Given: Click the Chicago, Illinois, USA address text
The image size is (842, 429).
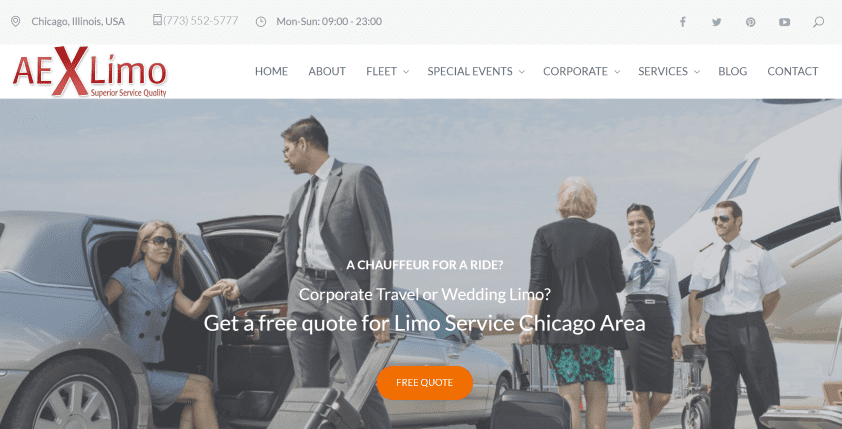Looking at the screenshot, I should [x=78, y=21].
